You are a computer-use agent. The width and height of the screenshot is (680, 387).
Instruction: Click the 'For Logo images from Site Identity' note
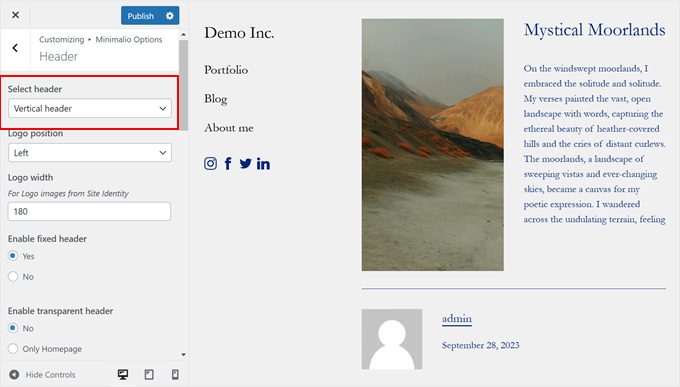68,194
